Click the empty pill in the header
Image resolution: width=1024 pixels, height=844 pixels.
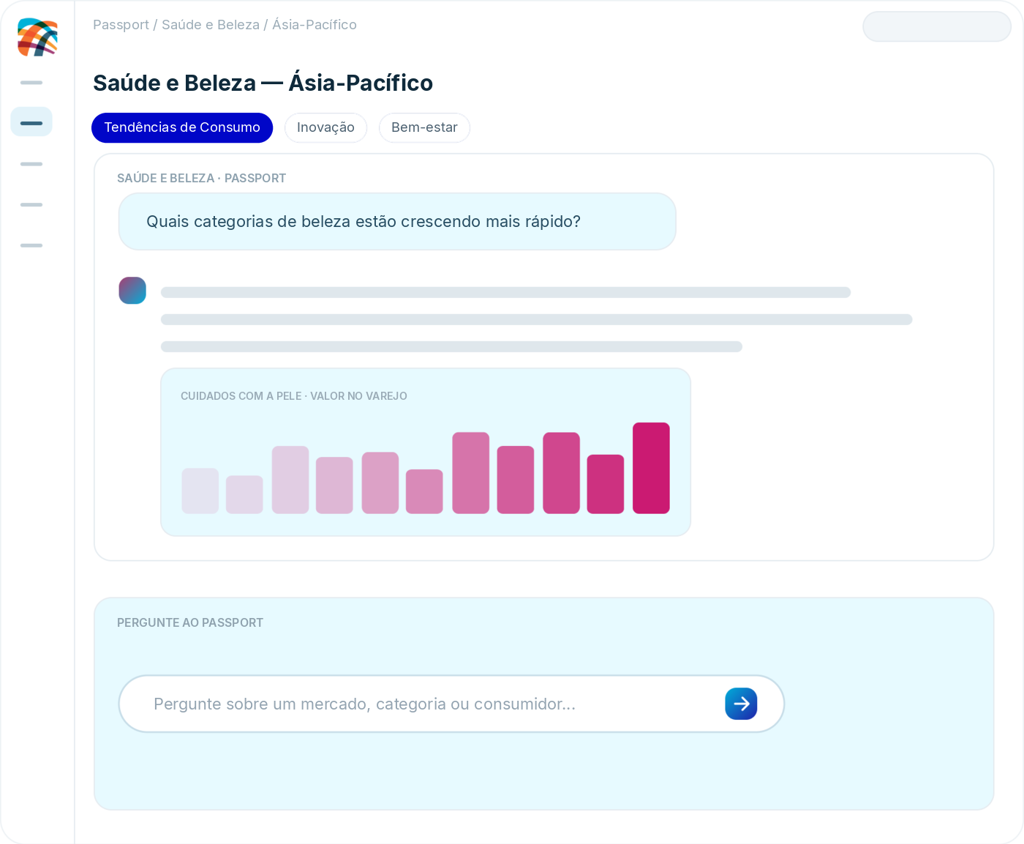point(936,27)
